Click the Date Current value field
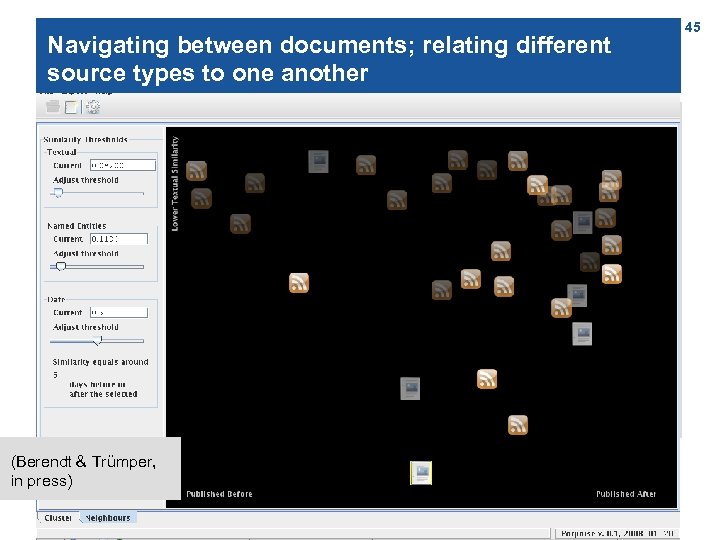 click(119, 312)
